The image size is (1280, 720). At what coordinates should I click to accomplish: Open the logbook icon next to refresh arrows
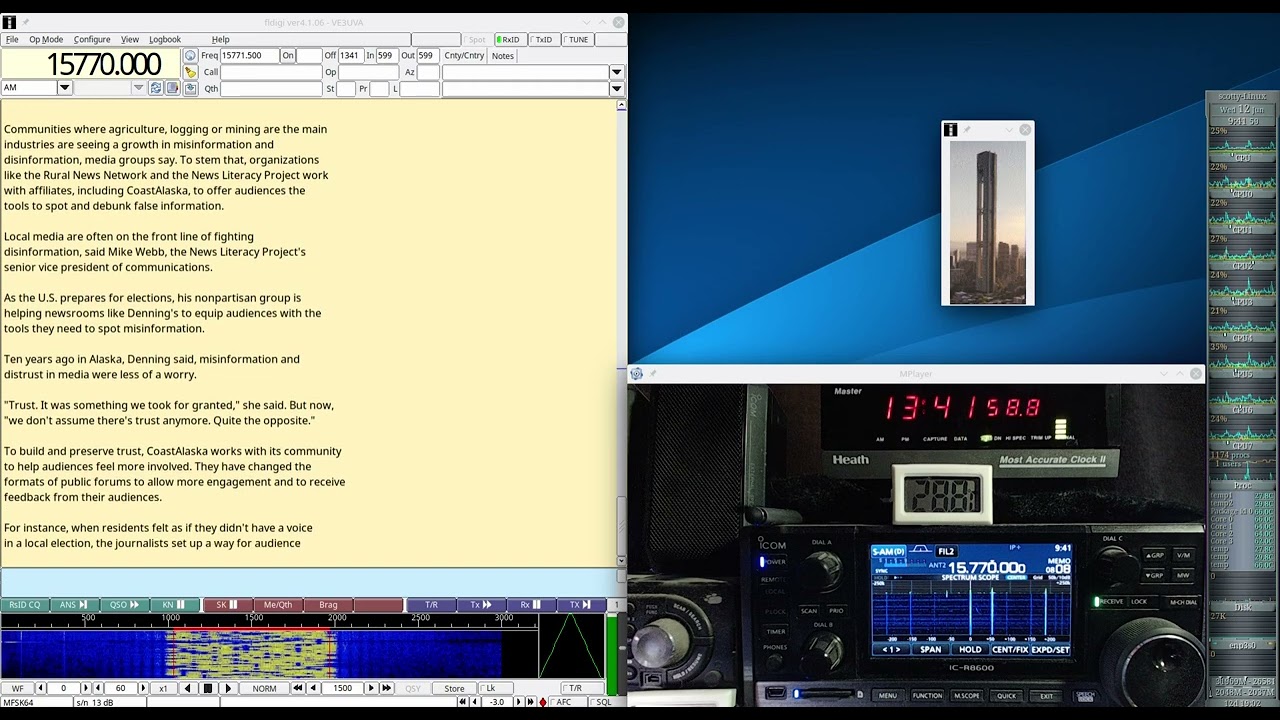pyautogui.click(x=172, y=88)
